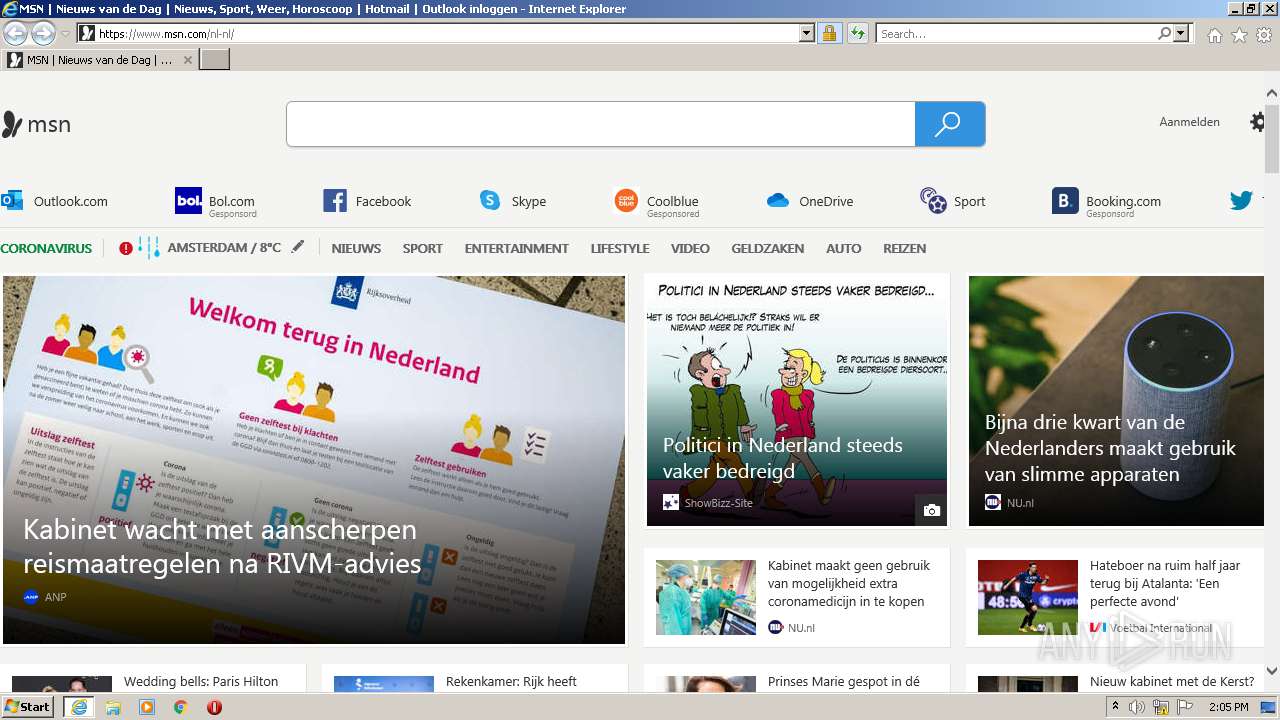Show hidden tray icons arrow
Viewport: 1280px width, 720px height.
[1115, 707]
